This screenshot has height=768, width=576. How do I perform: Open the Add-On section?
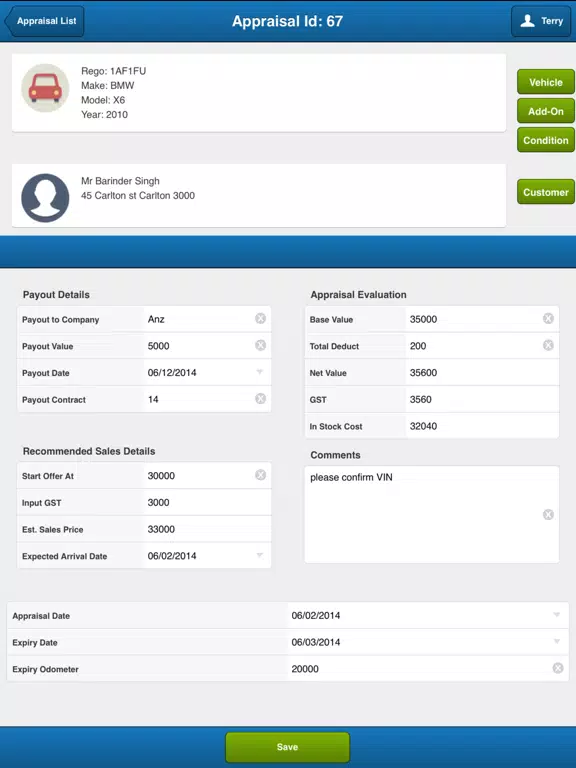click(546, 111)
